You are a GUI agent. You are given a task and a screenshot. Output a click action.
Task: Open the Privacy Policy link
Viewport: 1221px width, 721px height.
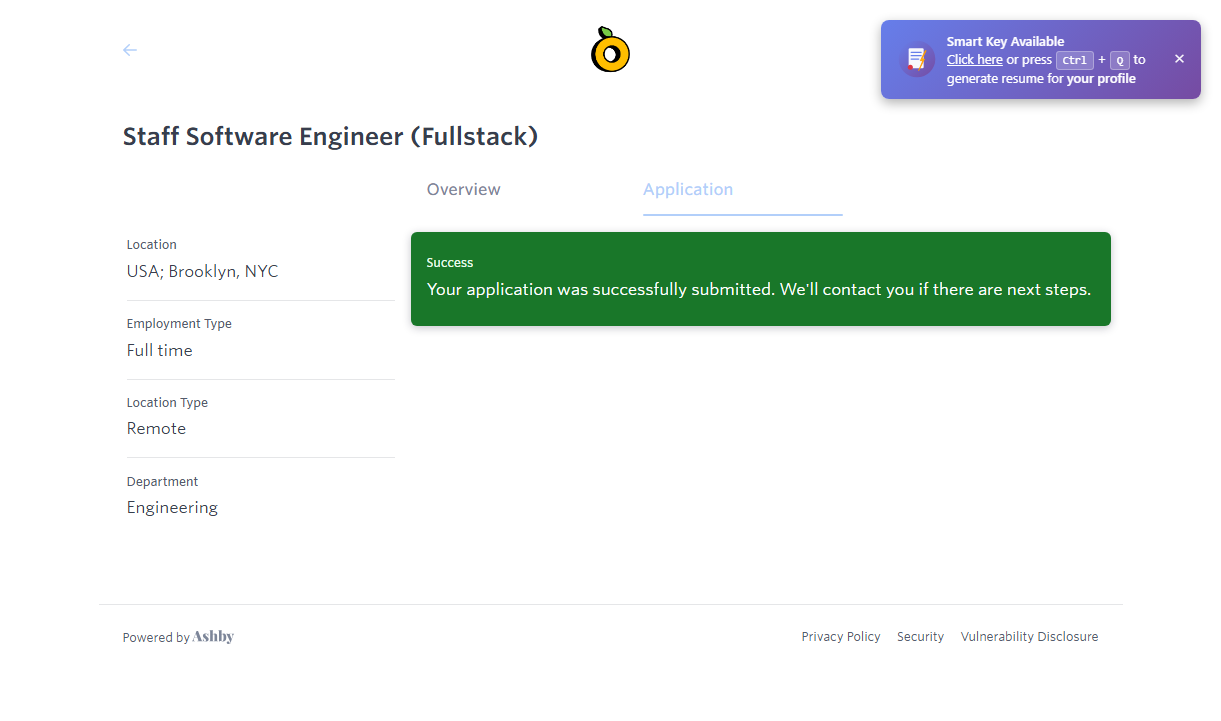coord(840,637)
